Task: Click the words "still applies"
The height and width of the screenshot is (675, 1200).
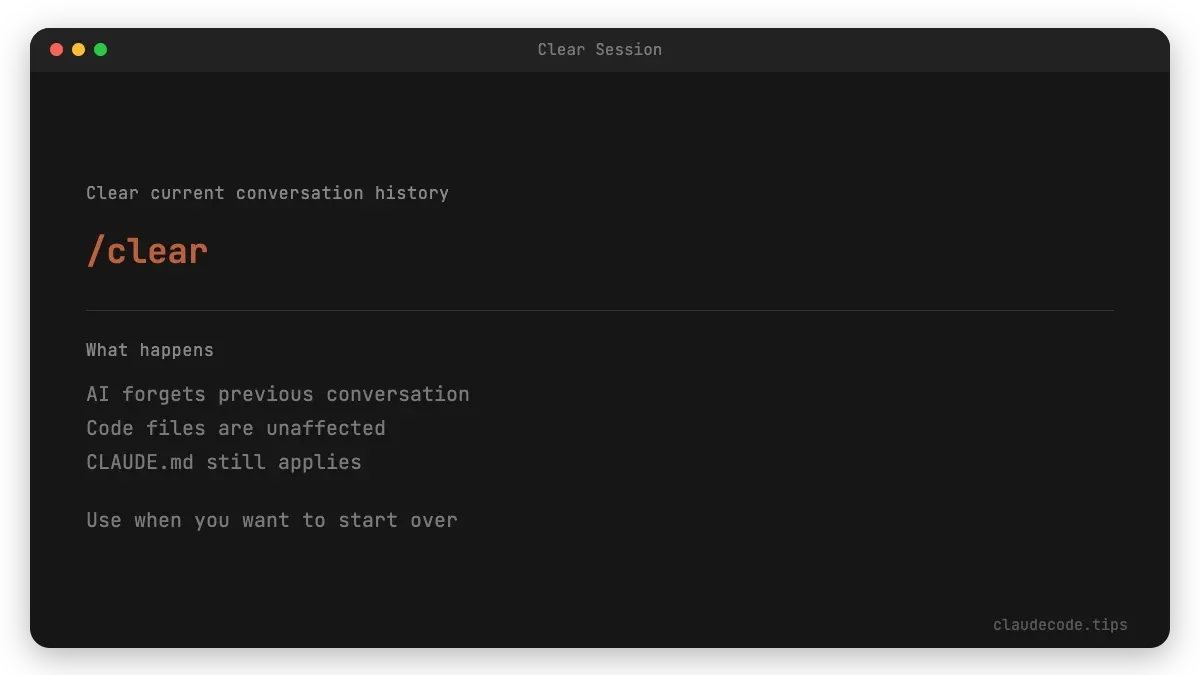Action: pyautogui.click(x=289, y=462)
